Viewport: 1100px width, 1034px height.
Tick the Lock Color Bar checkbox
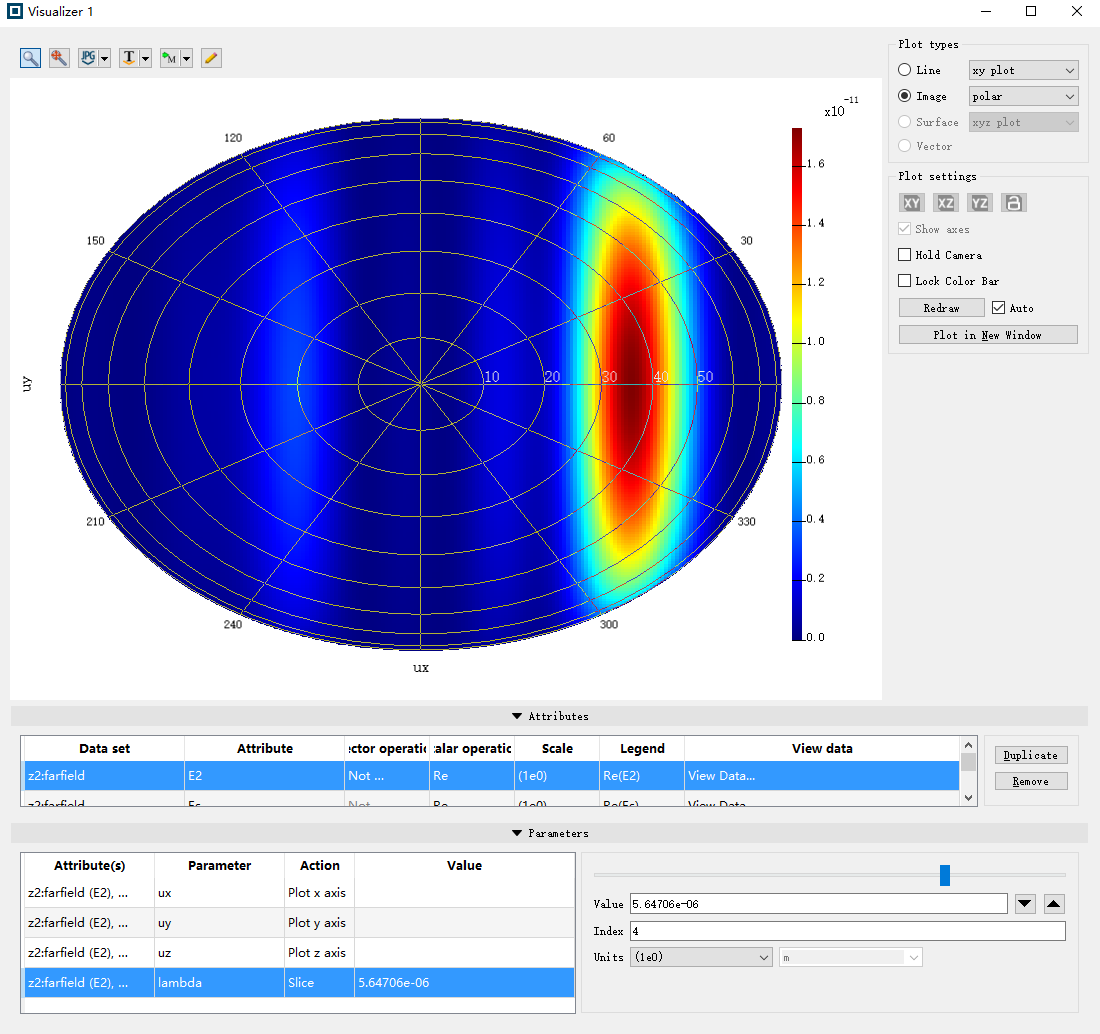point(905,281)
